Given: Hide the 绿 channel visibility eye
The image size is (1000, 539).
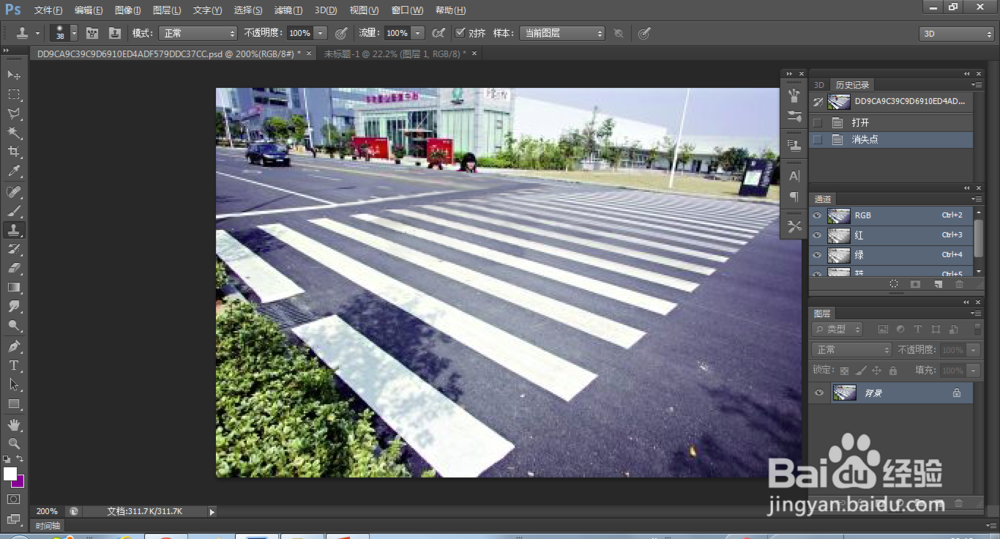Looking at the screenshot, I should 817,255.
